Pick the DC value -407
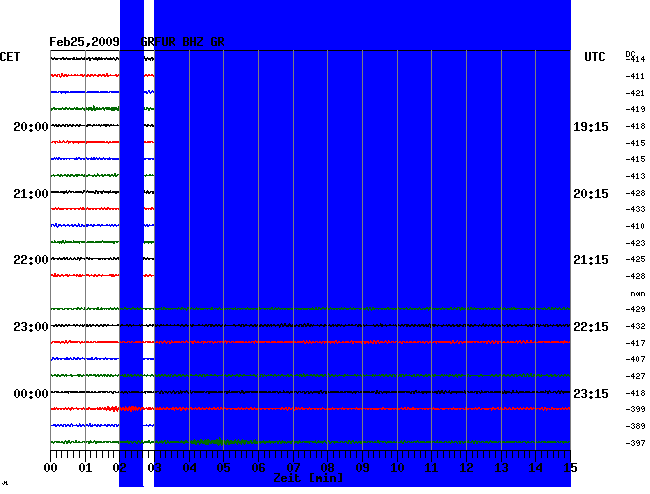The width and height of the screenshot is (650, 494). point(635,359)
